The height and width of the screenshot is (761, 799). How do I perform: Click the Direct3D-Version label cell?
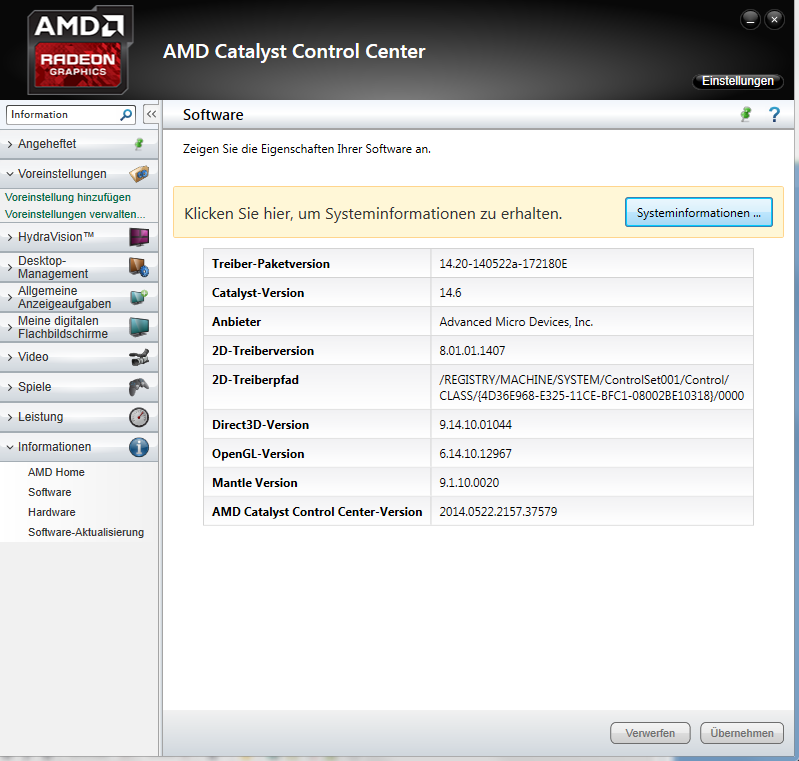(317, 425)
